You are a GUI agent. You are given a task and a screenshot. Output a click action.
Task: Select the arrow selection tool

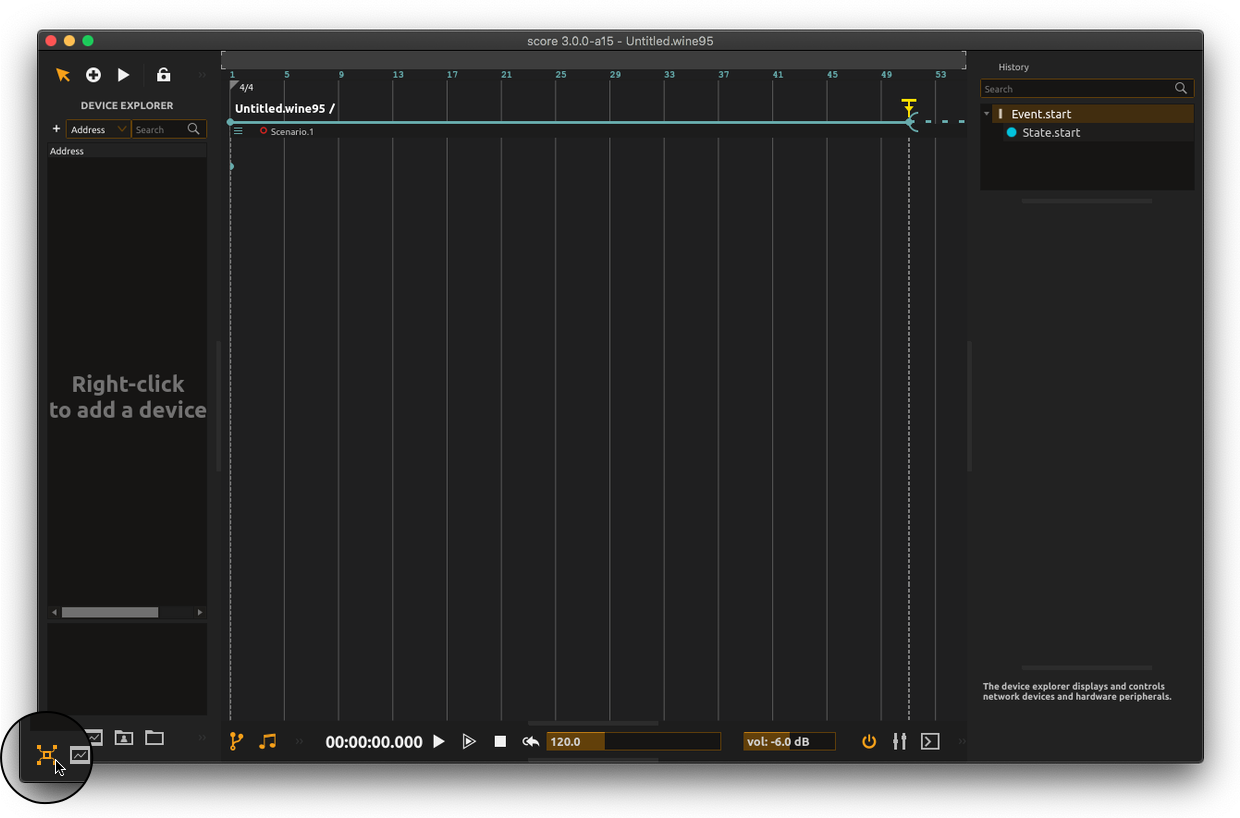(63, 75)
